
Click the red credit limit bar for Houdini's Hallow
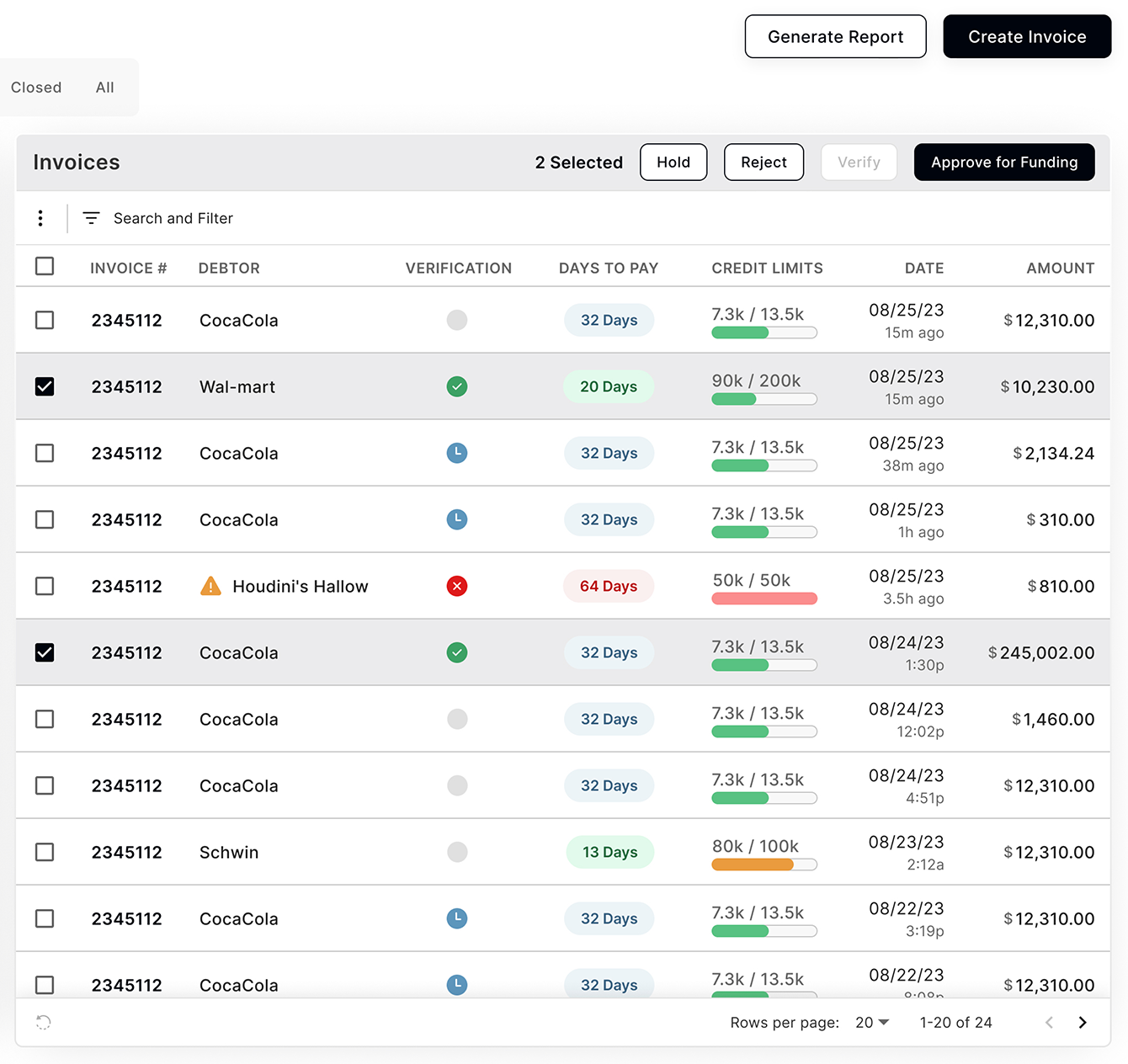(764, 598)
